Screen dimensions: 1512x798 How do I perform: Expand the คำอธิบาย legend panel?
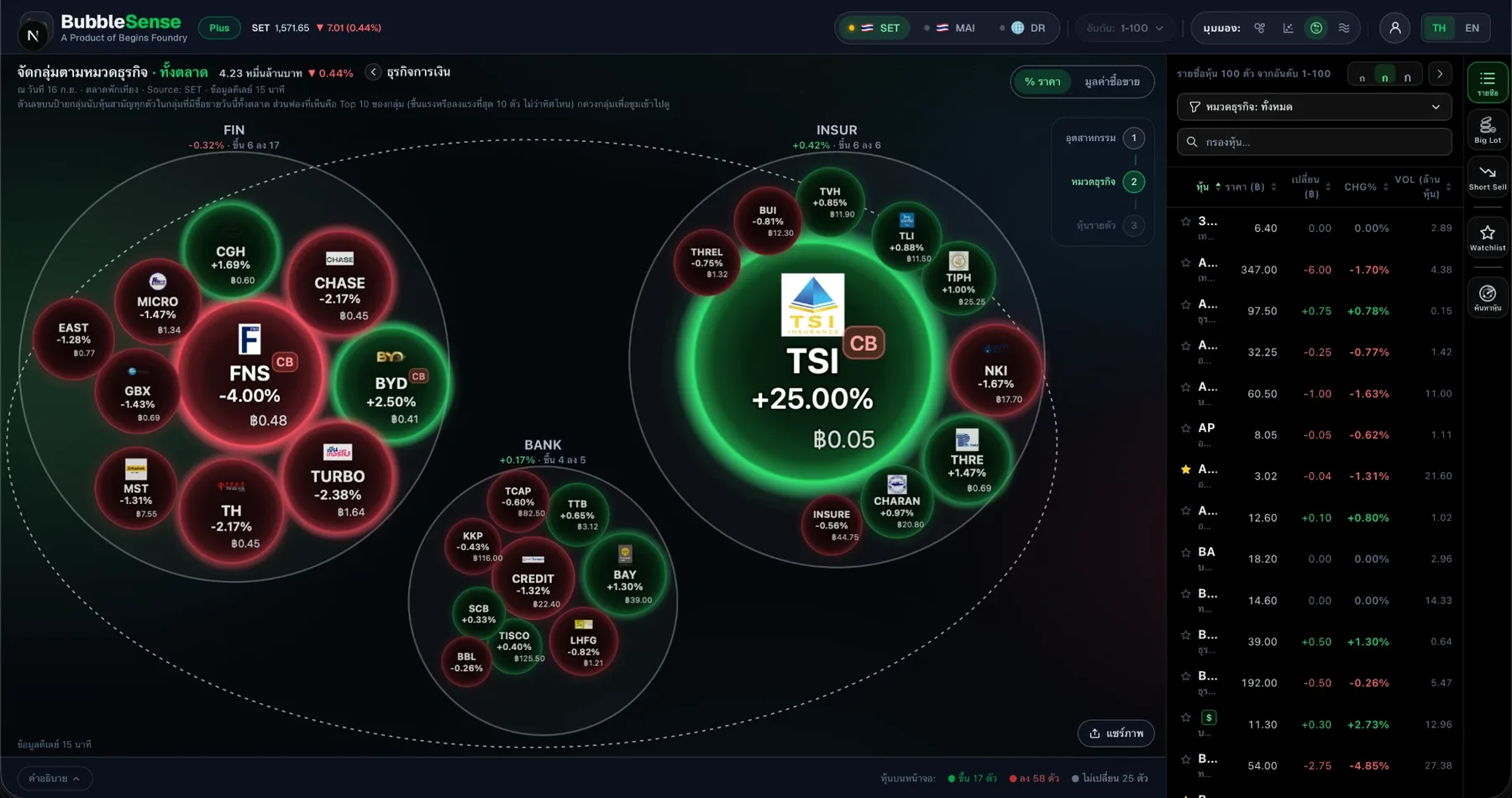55,779
